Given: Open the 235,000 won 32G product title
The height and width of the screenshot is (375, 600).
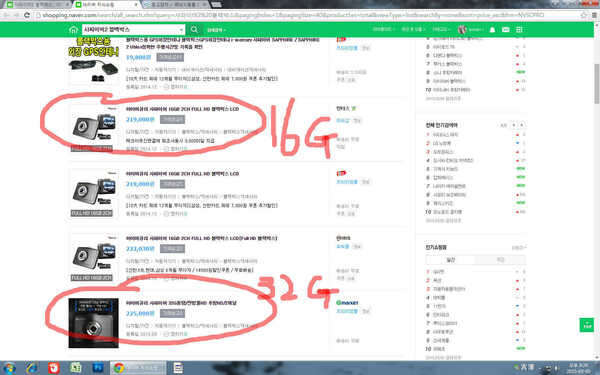Looking at the screenshot, I should (181, 303).
